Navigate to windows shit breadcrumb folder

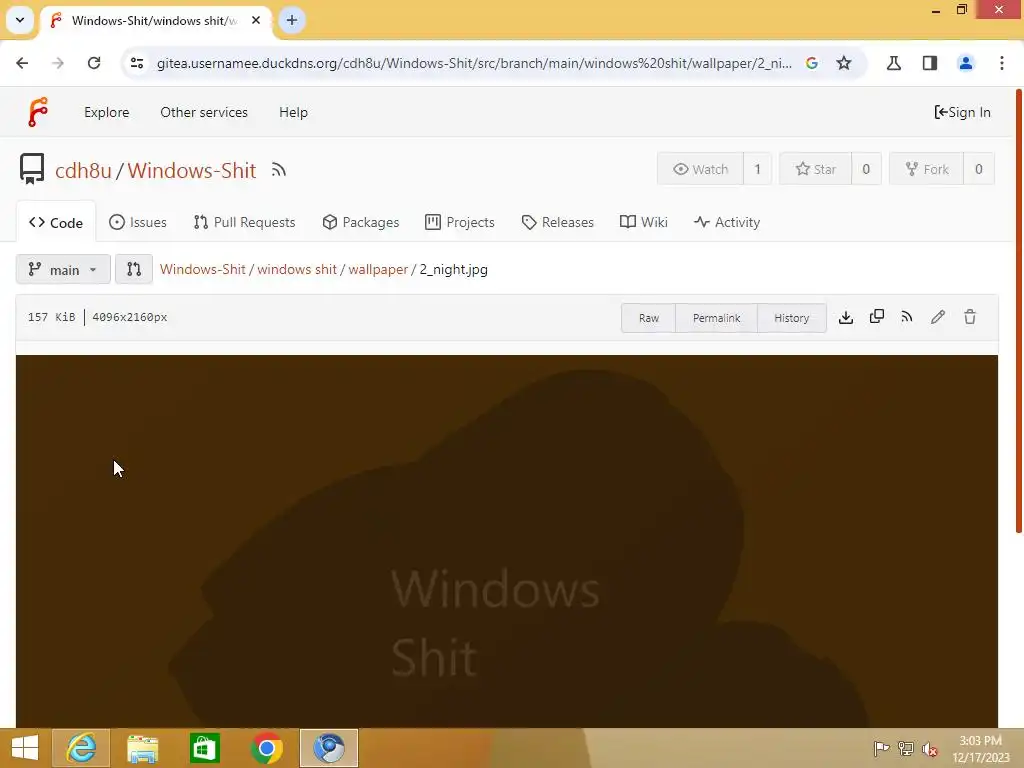tap(297, 269)
